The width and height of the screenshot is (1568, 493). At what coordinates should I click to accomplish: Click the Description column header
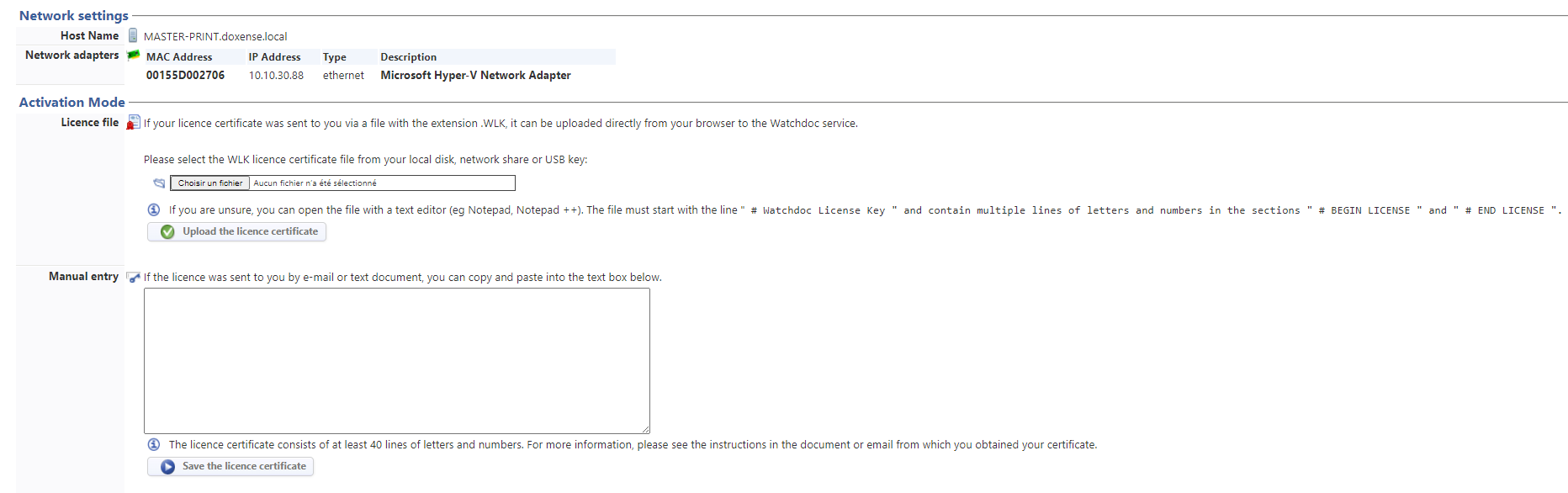tap(408, 57)
